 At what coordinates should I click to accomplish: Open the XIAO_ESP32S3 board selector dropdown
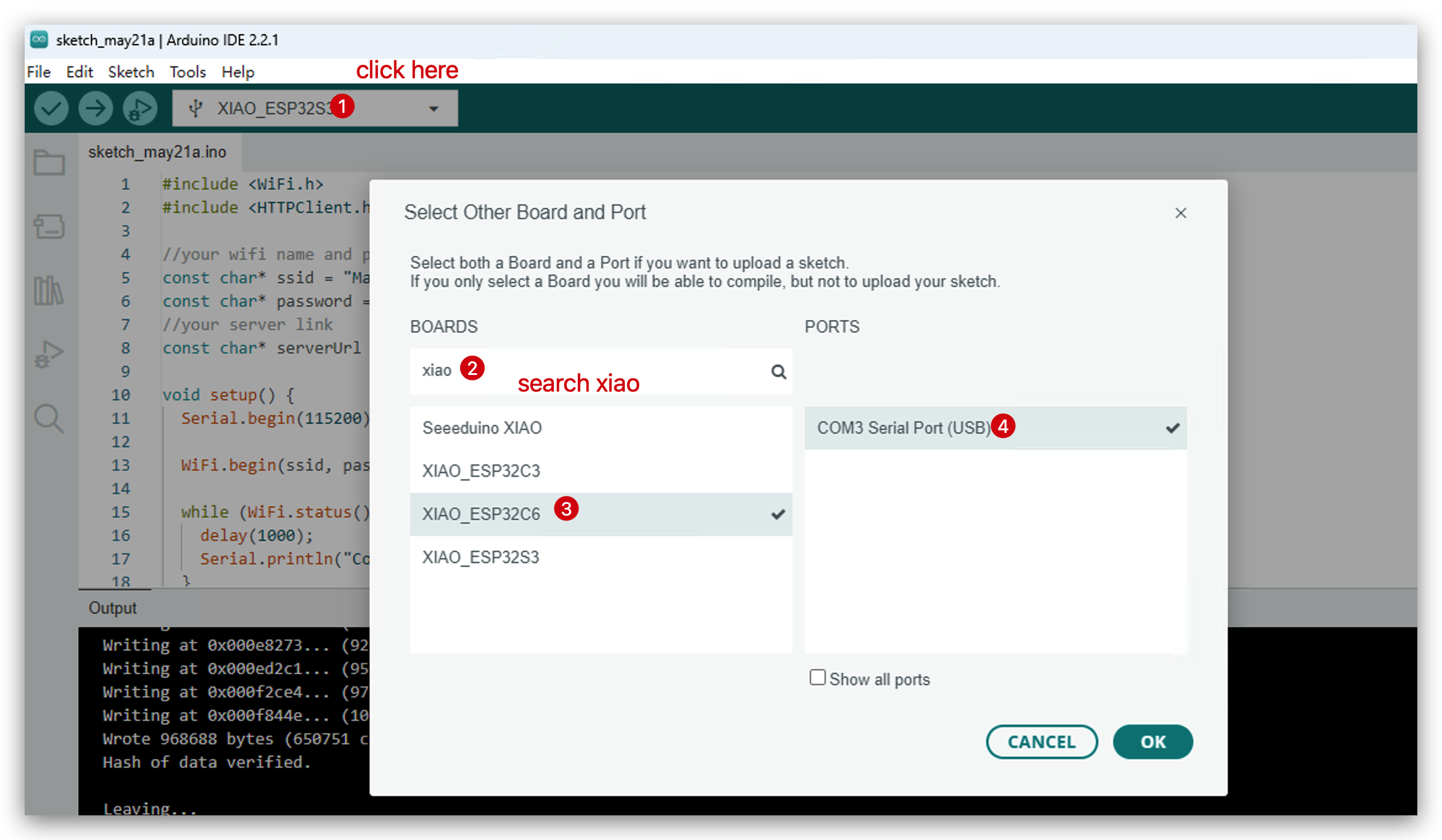coord(315,109)
